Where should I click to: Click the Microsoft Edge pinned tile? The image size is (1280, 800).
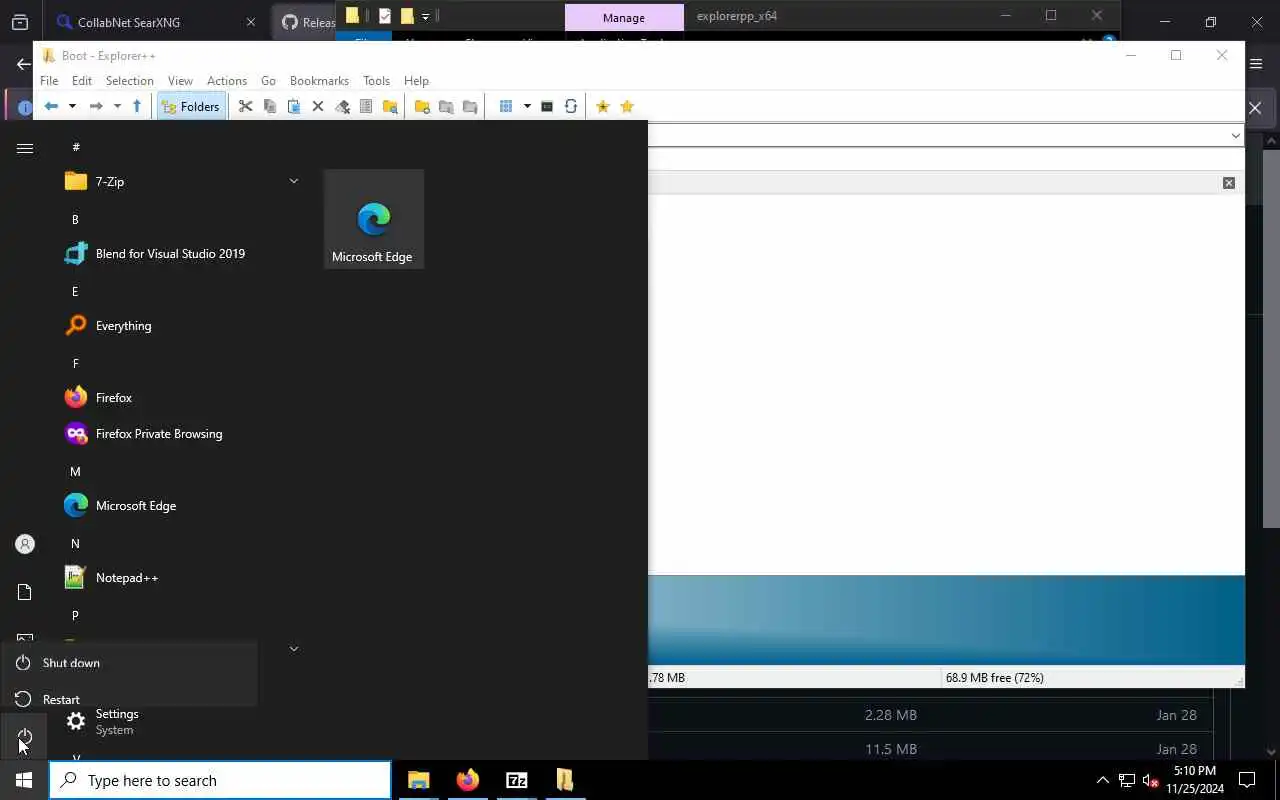(x=373, y=219)
